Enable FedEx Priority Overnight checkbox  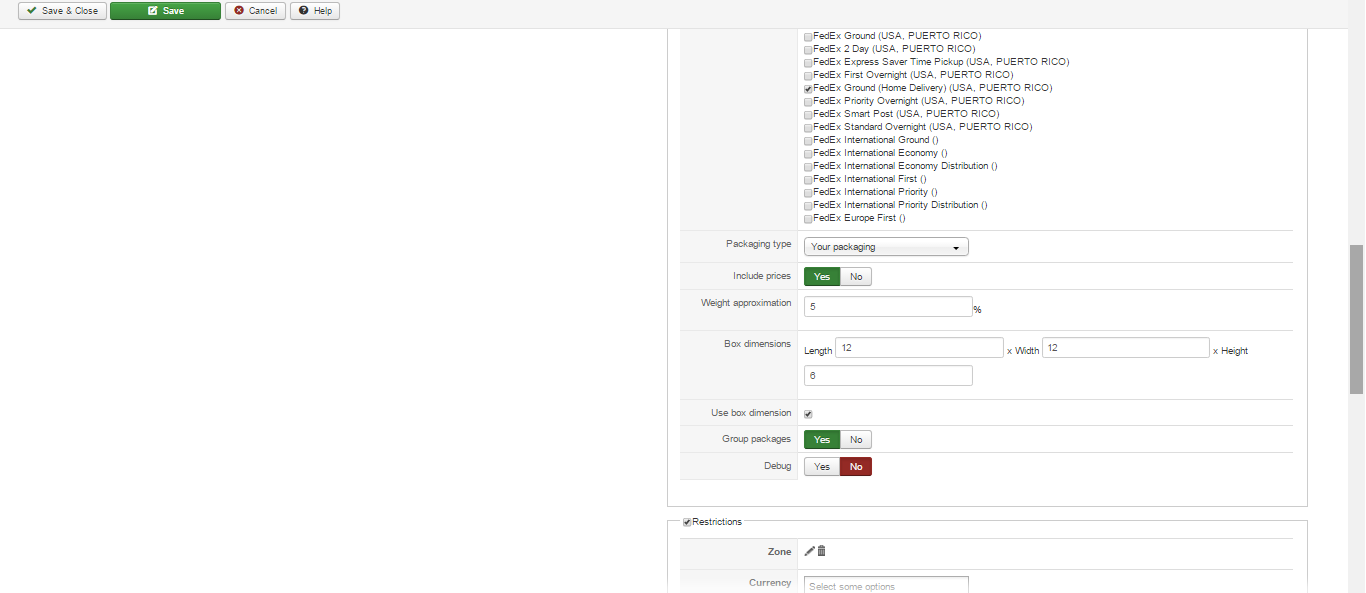pos(808,101)
